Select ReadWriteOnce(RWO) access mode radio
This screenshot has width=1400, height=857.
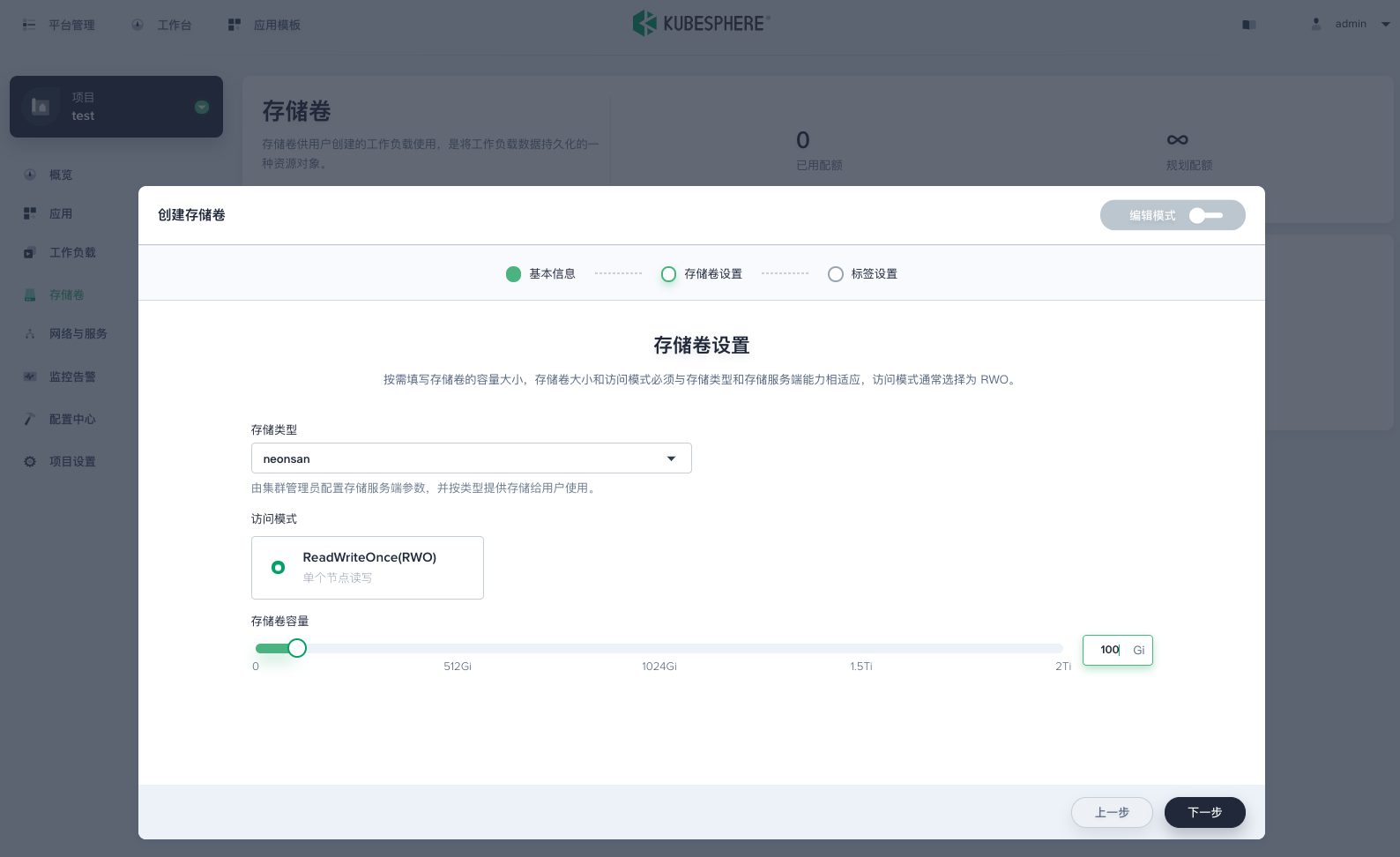[x=279, y=568]
